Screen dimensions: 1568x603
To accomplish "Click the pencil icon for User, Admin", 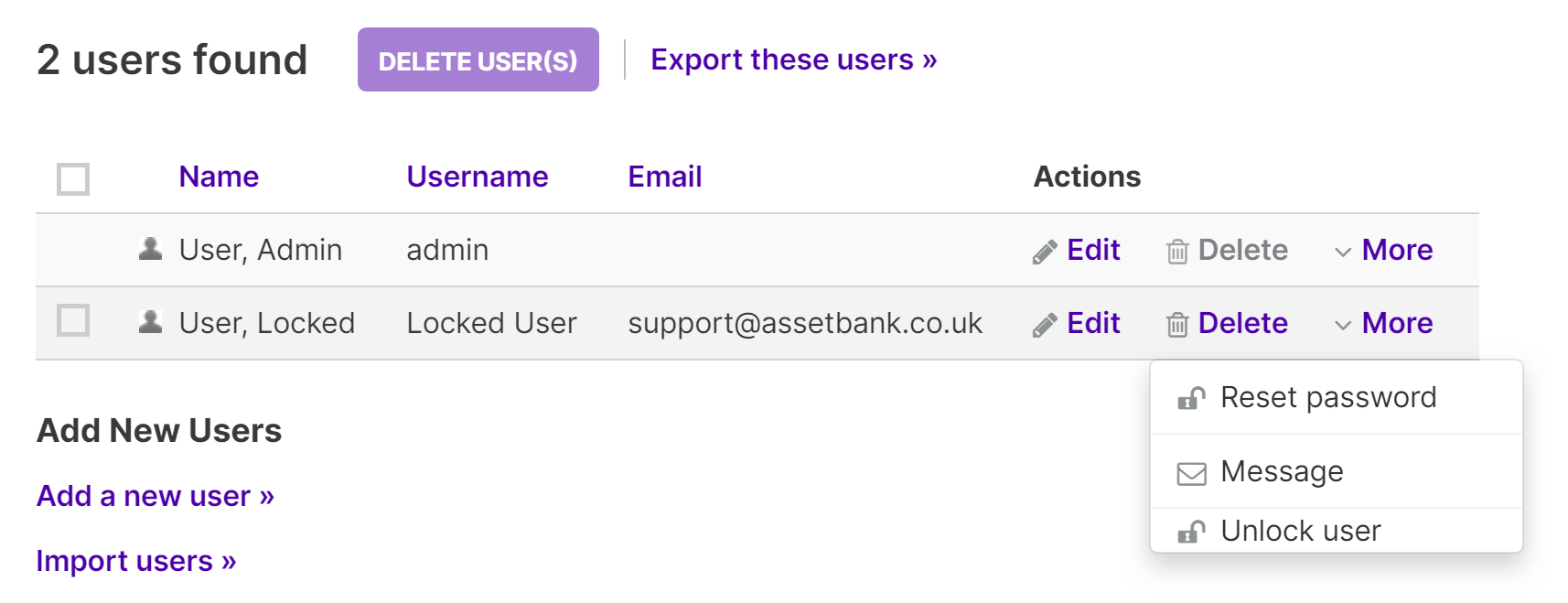I will coord(1045,252).
